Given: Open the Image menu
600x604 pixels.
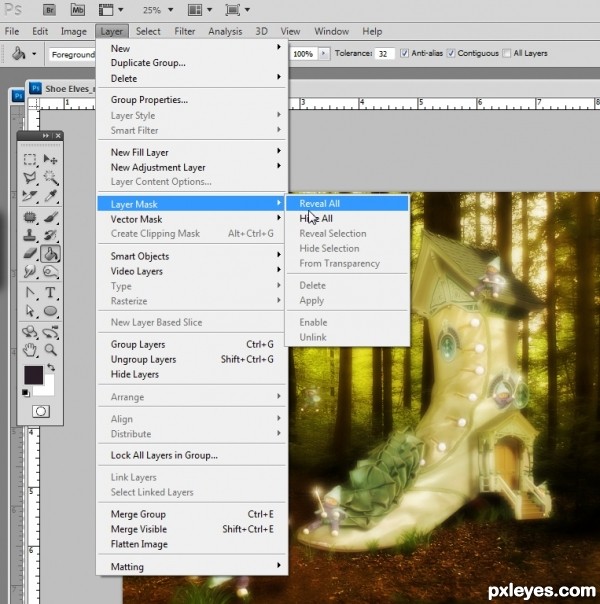Looking at the screenshot, I should [74, 31].
